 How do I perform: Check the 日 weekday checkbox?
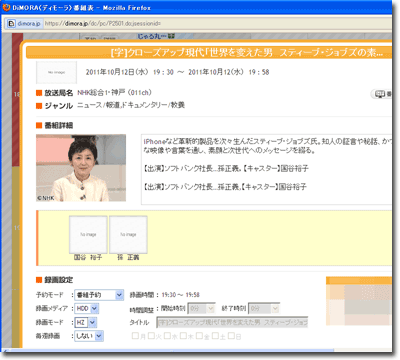click(231, 336)
